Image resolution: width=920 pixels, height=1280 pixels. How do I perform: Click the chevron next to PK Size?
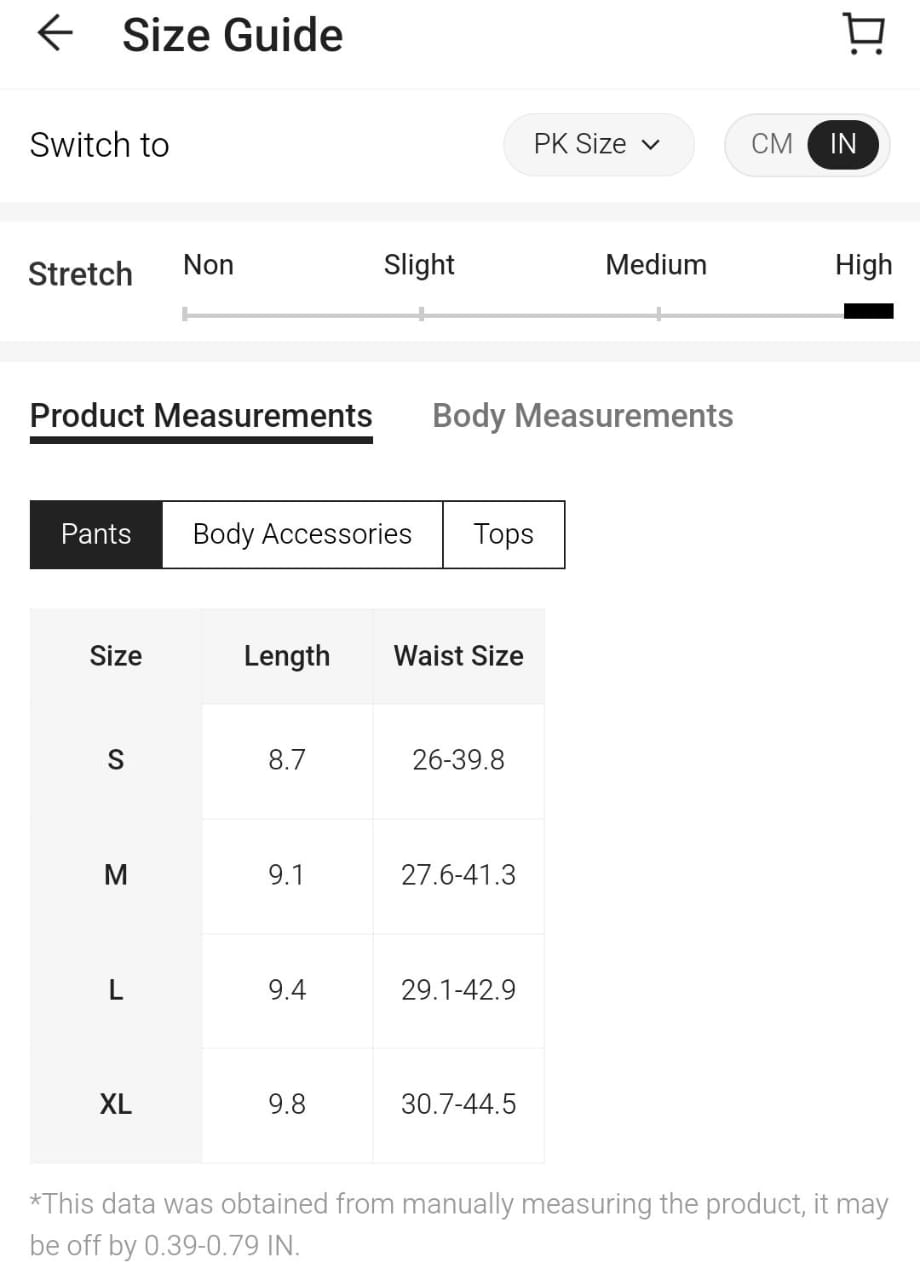point(651,145)
